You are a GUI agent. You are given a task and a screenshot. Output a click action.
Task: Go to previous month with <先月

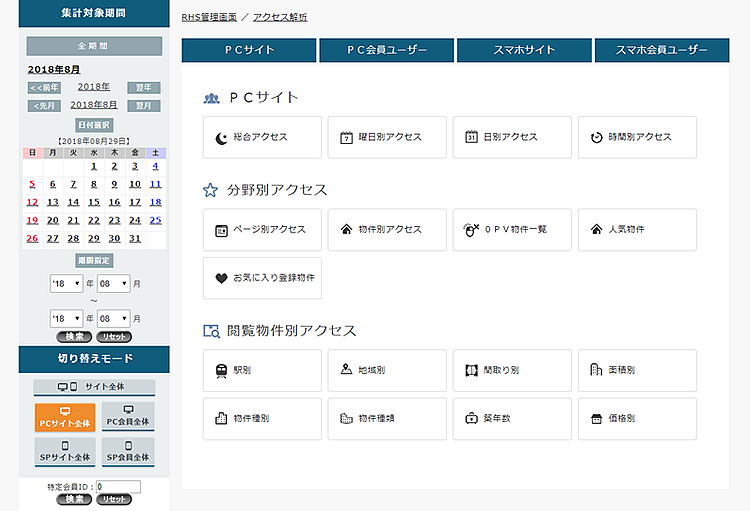pos(44,106)
